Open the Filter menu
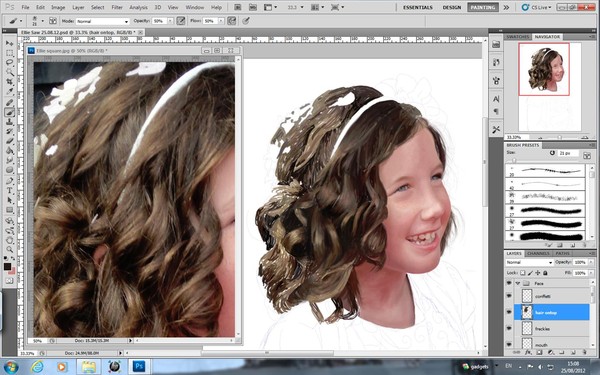This screenshot has width=600, height=375. click(117, 7)
